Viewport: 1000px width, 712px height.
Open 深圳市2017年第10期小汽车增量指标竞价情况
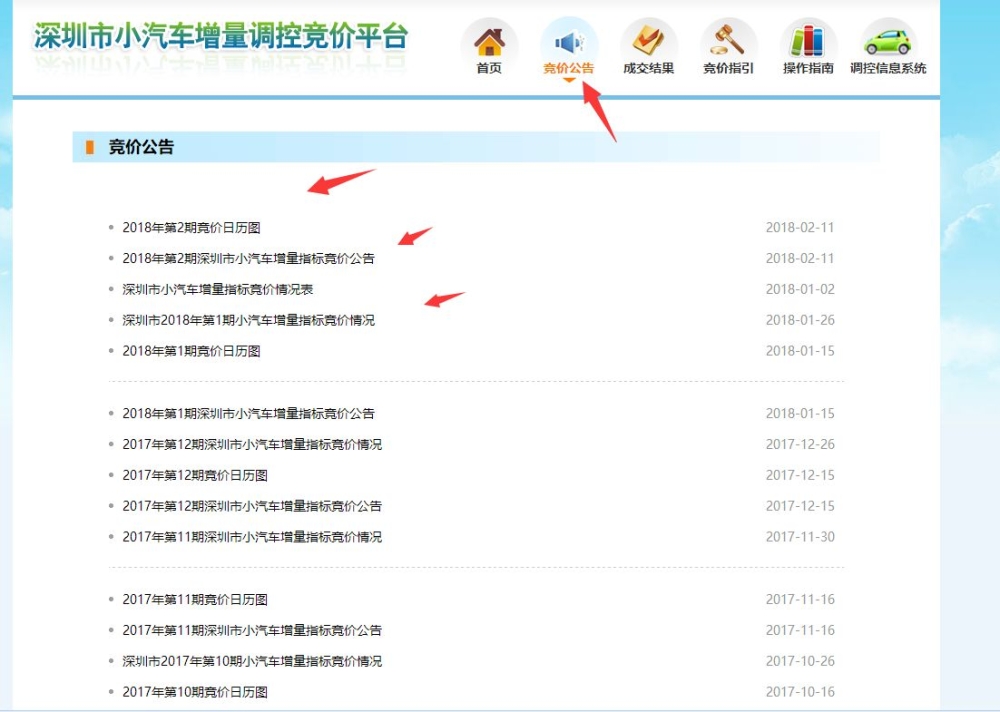(x=252, y=661)
